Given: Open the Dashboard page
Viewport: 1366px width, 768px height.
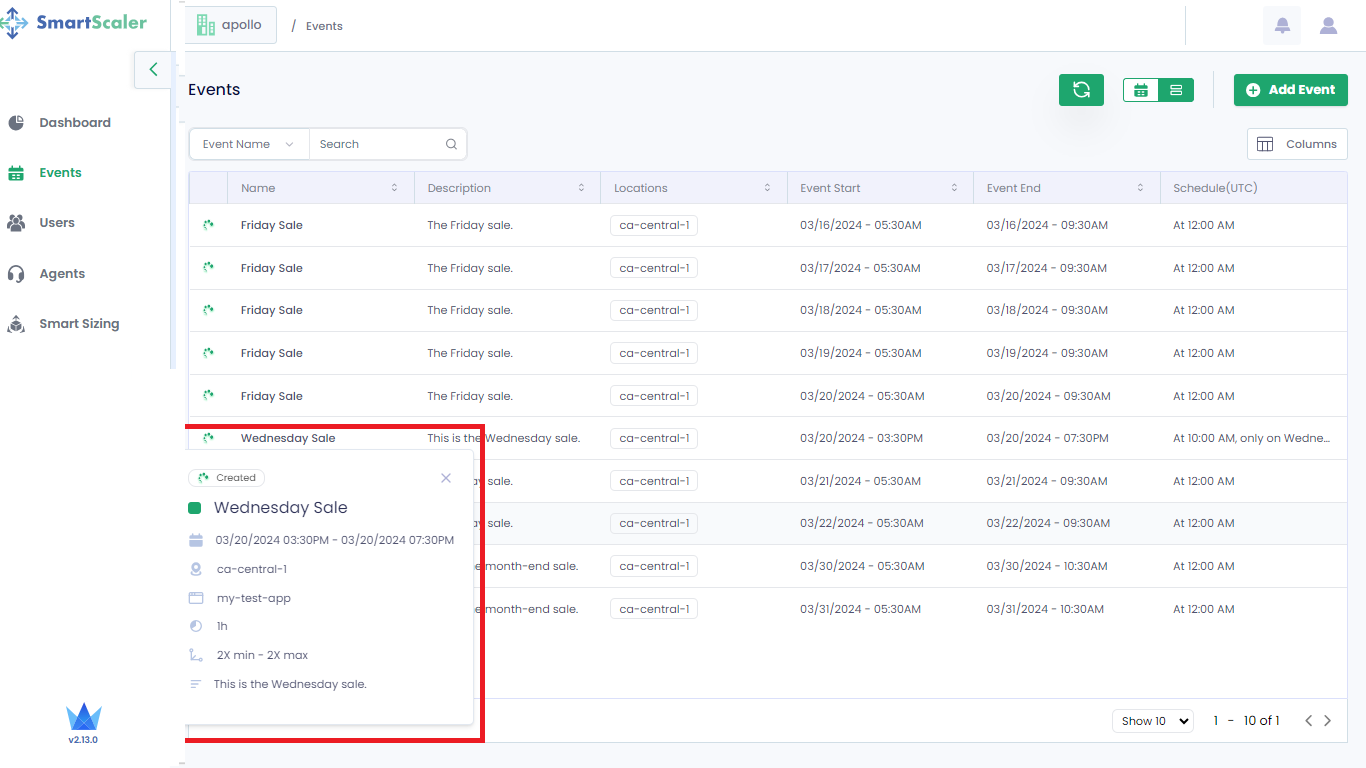Looking at the screenshot, I should click(75, 123).
